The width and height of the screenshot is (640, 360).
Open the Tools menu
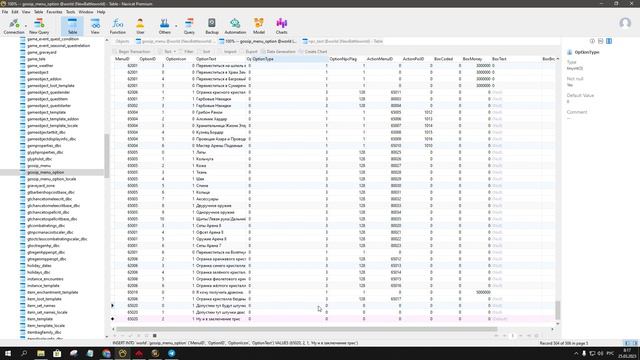click(71, 12)
